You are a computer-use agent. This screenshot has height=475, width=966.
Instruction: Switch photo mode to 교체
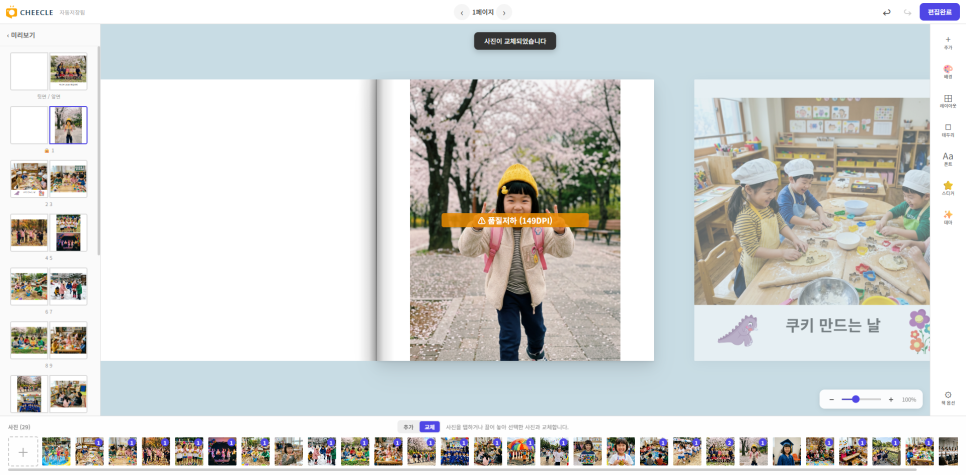pyautogui.click(x=429, y=427)
